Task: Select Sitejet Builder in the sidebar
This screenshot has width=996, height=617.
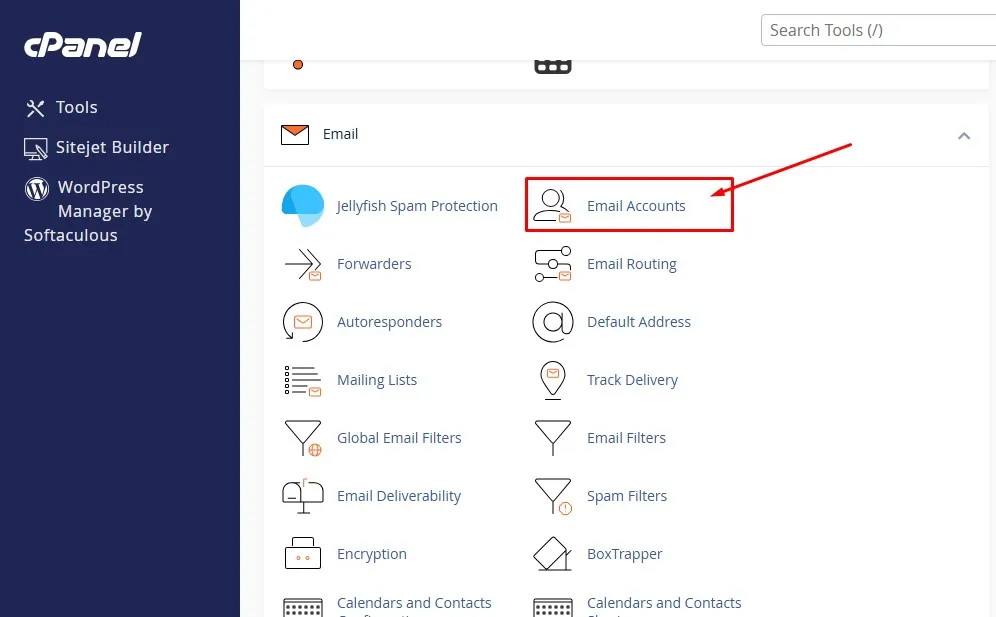Action: (x=96, y=147)
